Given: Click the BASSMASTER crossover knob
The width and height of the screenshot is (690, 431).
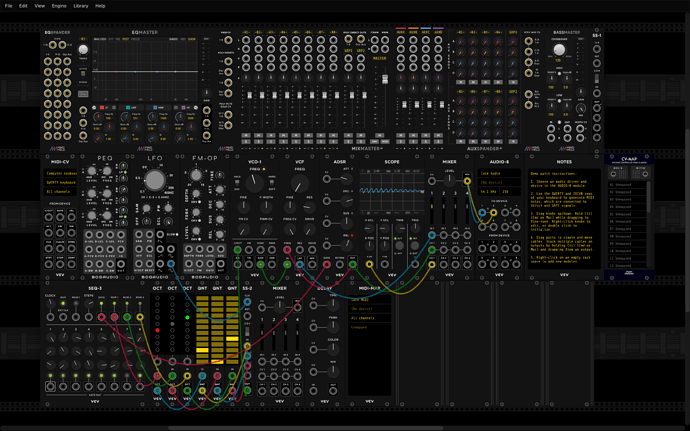Looking at the screenshot, I should [559, 49].
